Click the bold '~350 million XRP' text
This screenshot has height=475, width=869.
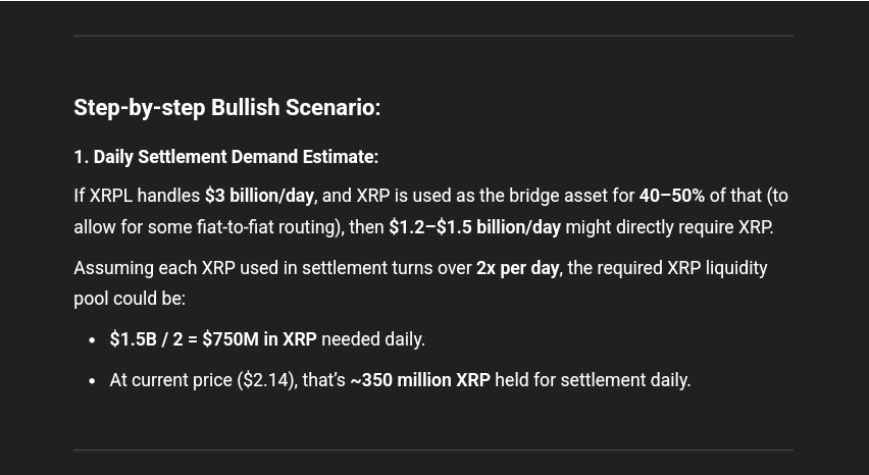421,380
